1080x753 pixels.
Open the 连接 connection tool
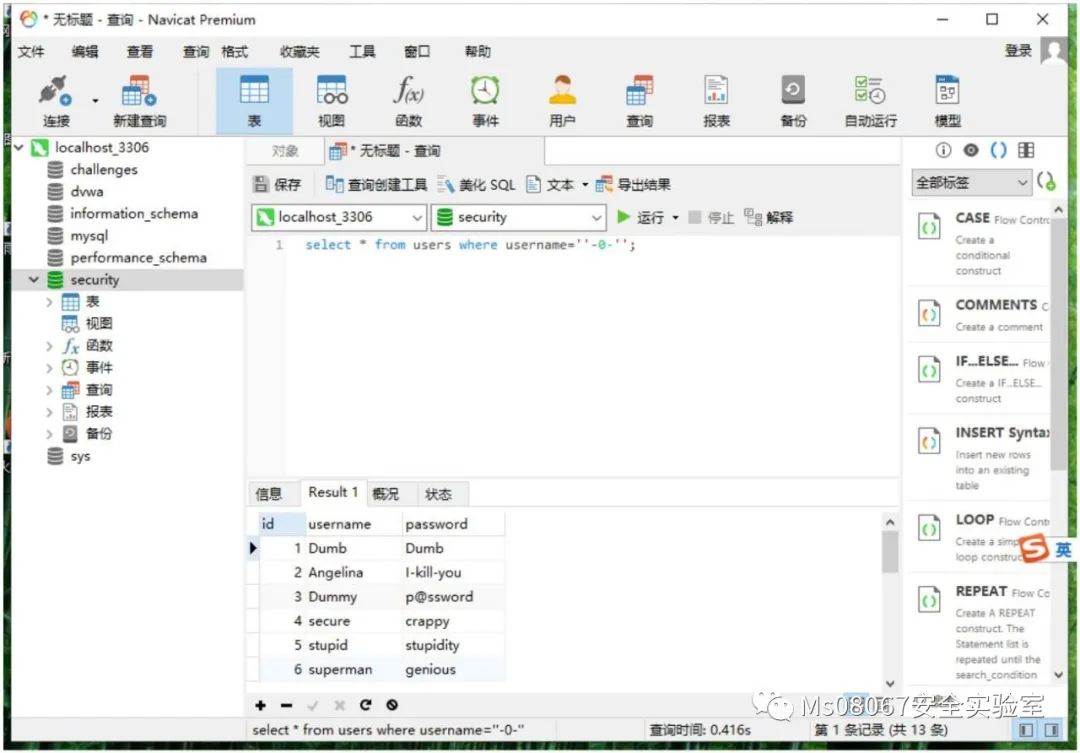pos(55,101)
